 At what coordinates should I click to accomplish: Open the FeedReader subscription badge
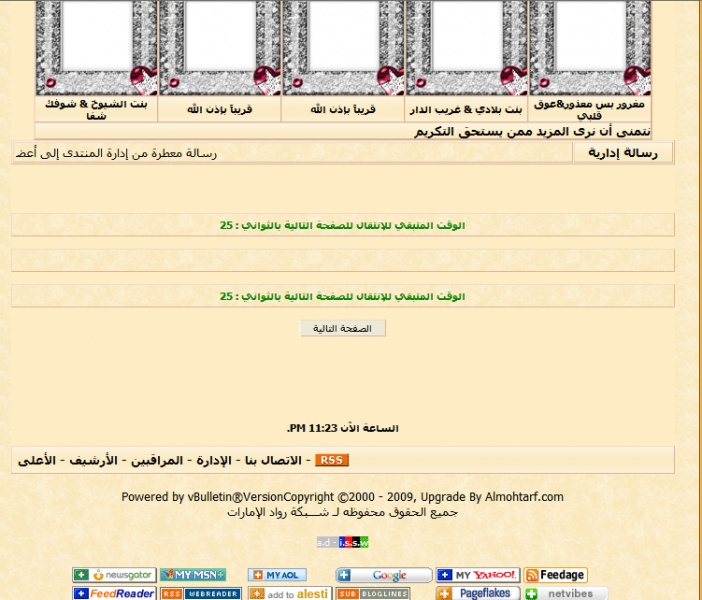[x=114, y=593]
